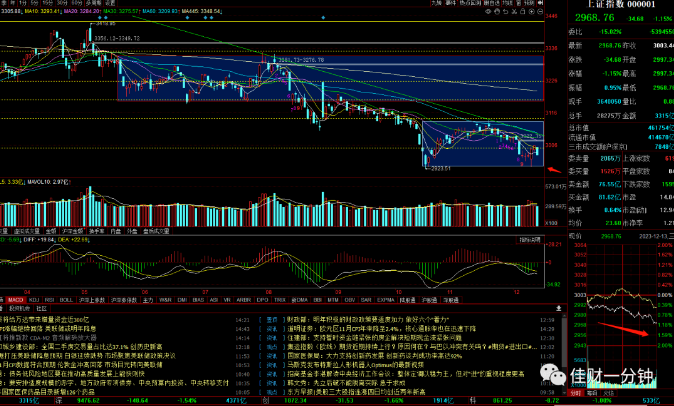Switch volume pane to 换手率
Viewport: 674px width, 406px height.
97,231
